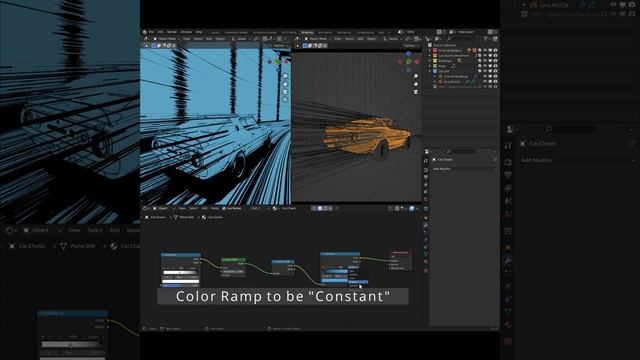Open the Tool properties tab icon

click(x=426, y=161)
